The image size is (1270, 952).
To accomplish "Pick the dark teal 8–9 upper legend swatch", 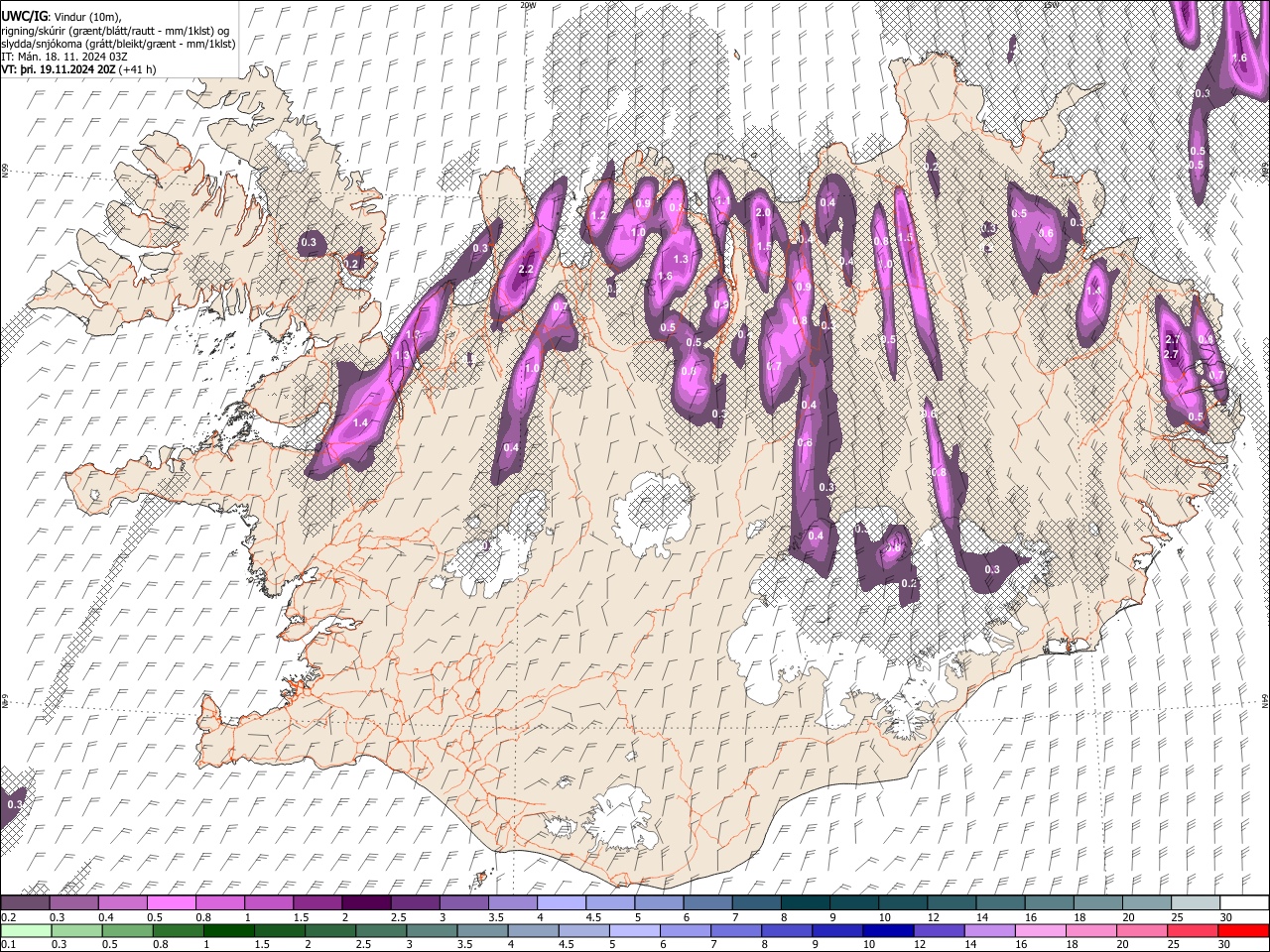I will (x=807, y=902).
